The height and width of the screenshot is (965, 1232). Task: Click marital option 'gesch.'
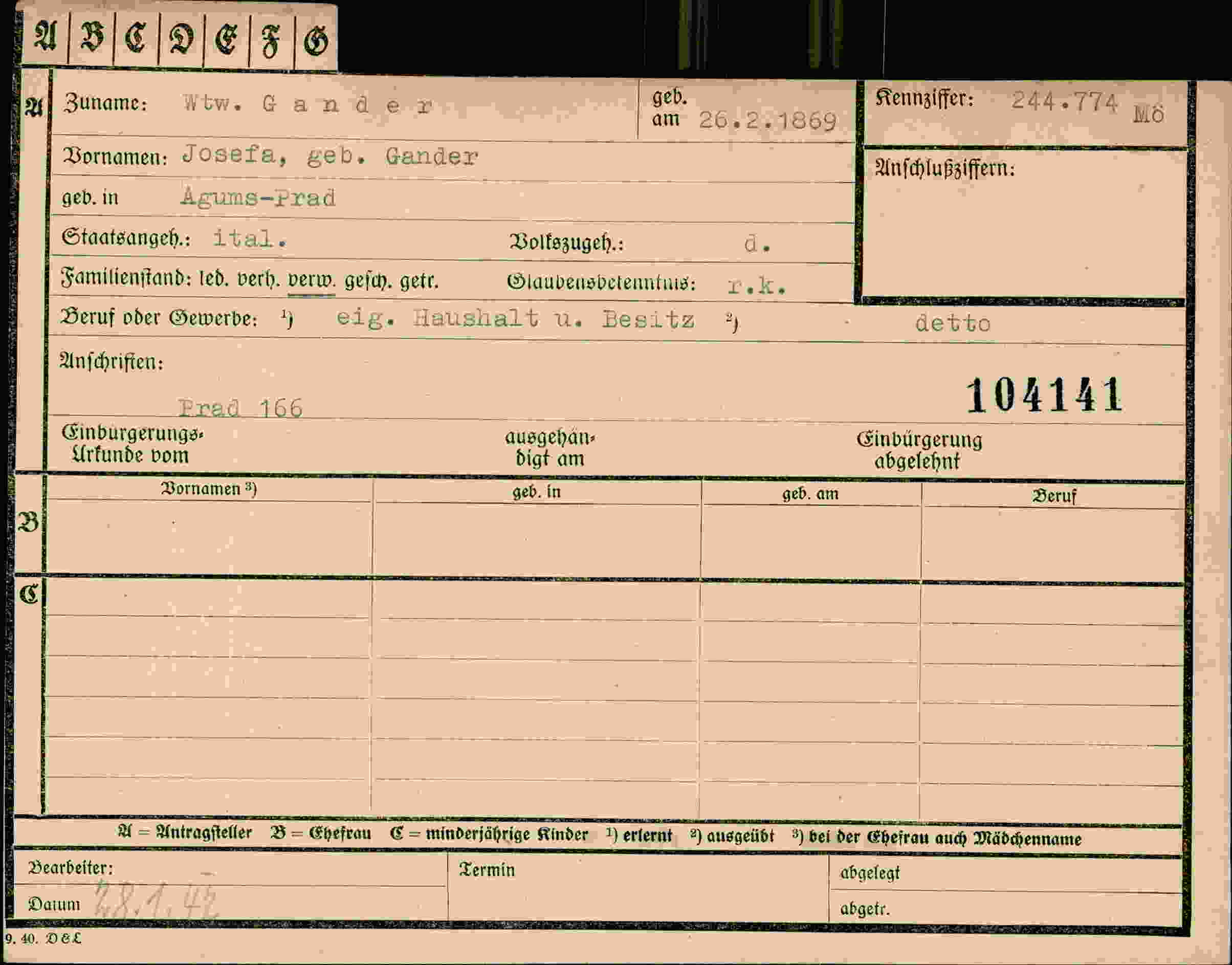[x=368, y=281]
